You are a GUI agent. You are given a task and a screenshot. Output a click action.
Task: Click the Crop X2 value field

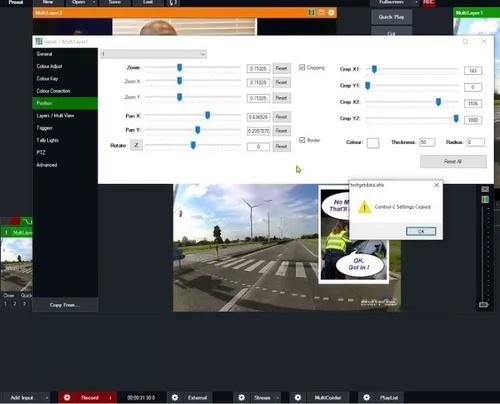click(x=473, y=104)
